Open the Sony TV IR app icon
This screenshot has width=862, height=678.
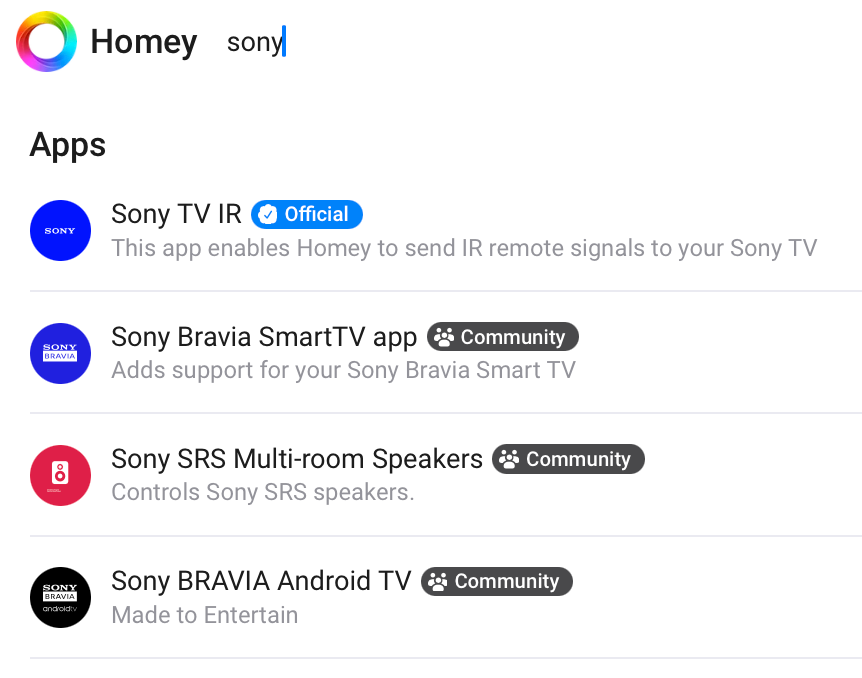tap(60, 230)
